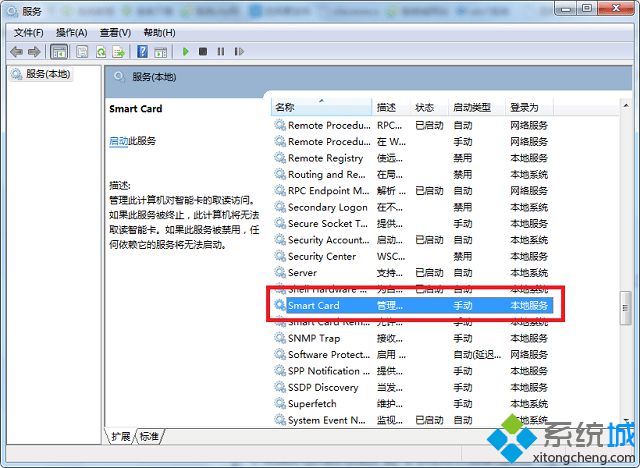Screen dimensions: 640x468
Task: Click gear icon of RPC Endpoint M... row
Action: (x=280, y=190)
